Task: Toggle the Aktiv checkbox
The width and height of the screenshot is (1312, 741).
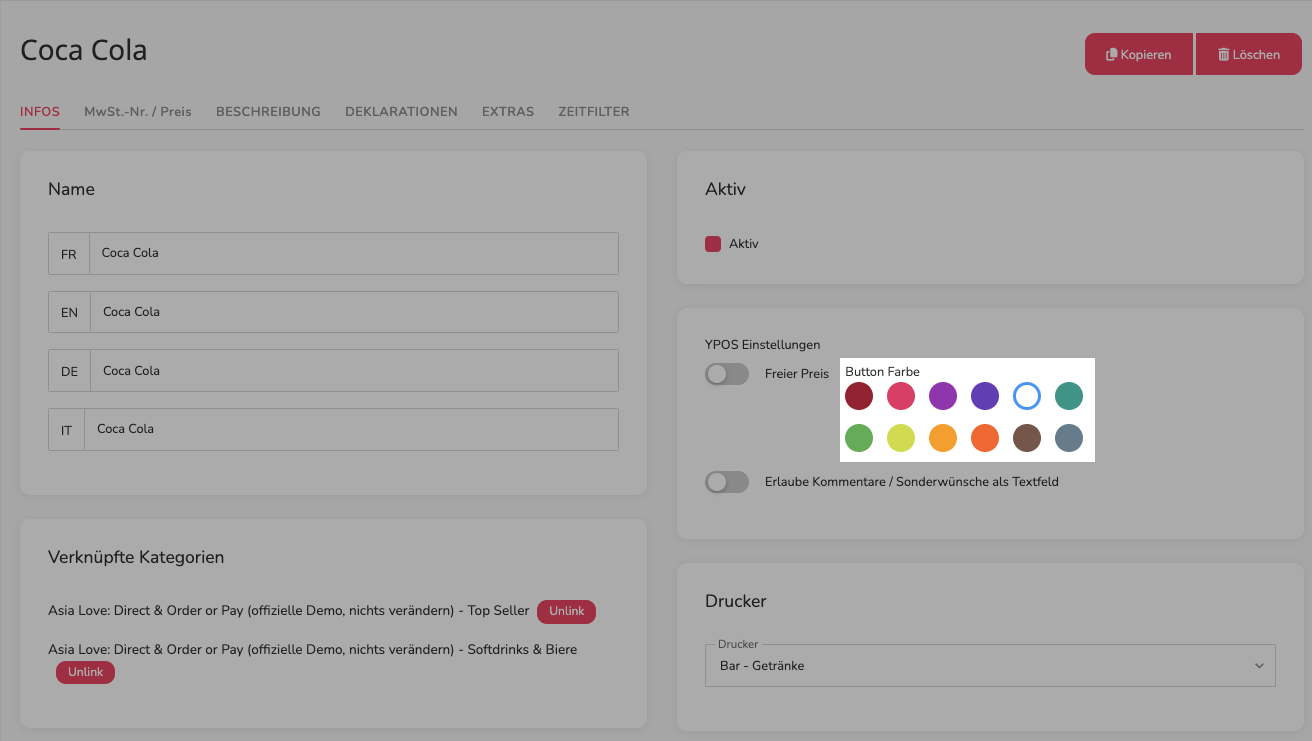Action: (713, 244)
